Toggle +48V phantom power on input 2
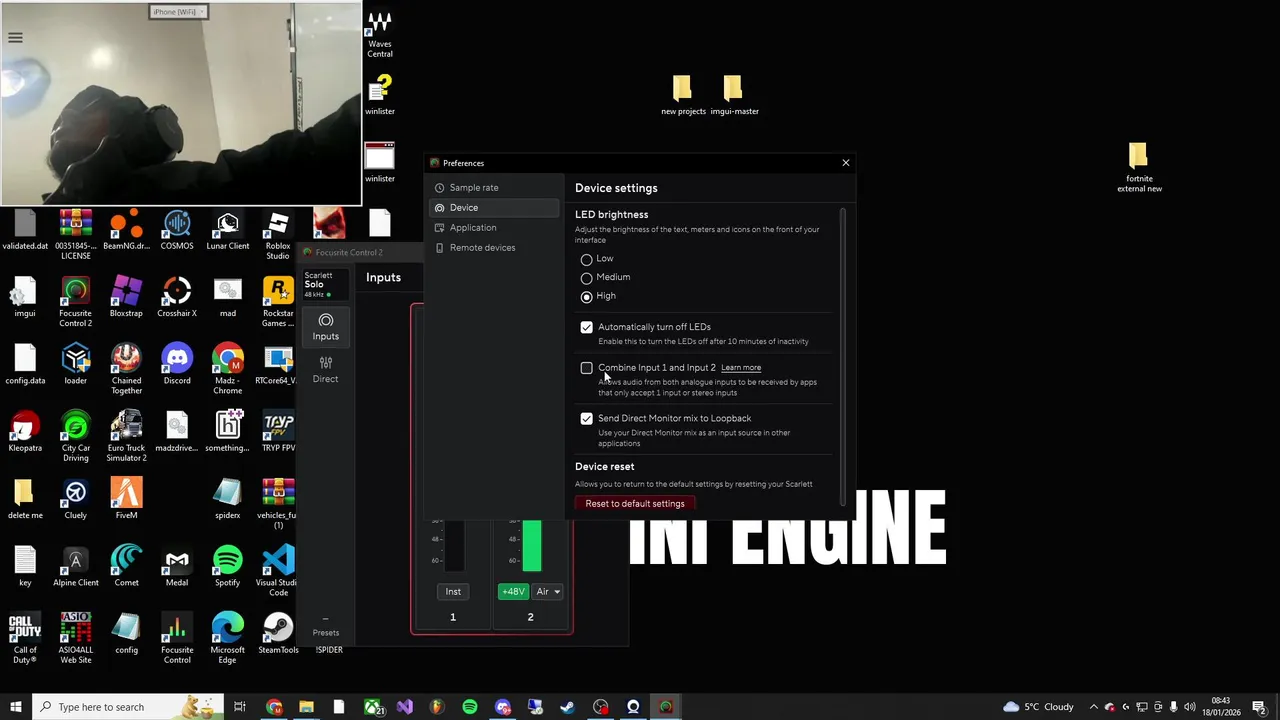 pyautogui.click(x=513, y=592)
